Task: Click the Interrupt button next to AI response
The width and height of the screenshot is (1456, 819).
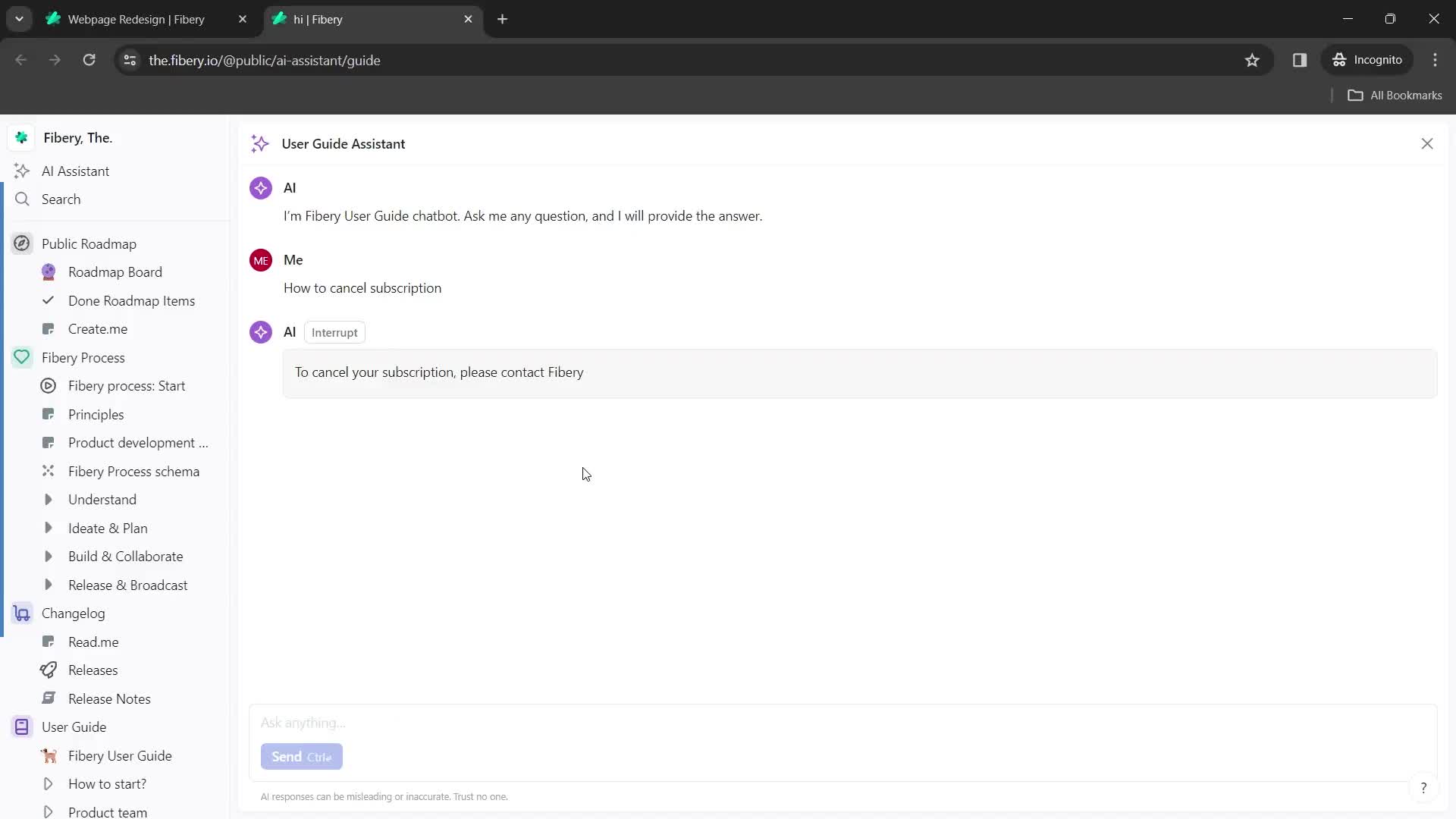Action: (334, 332)
